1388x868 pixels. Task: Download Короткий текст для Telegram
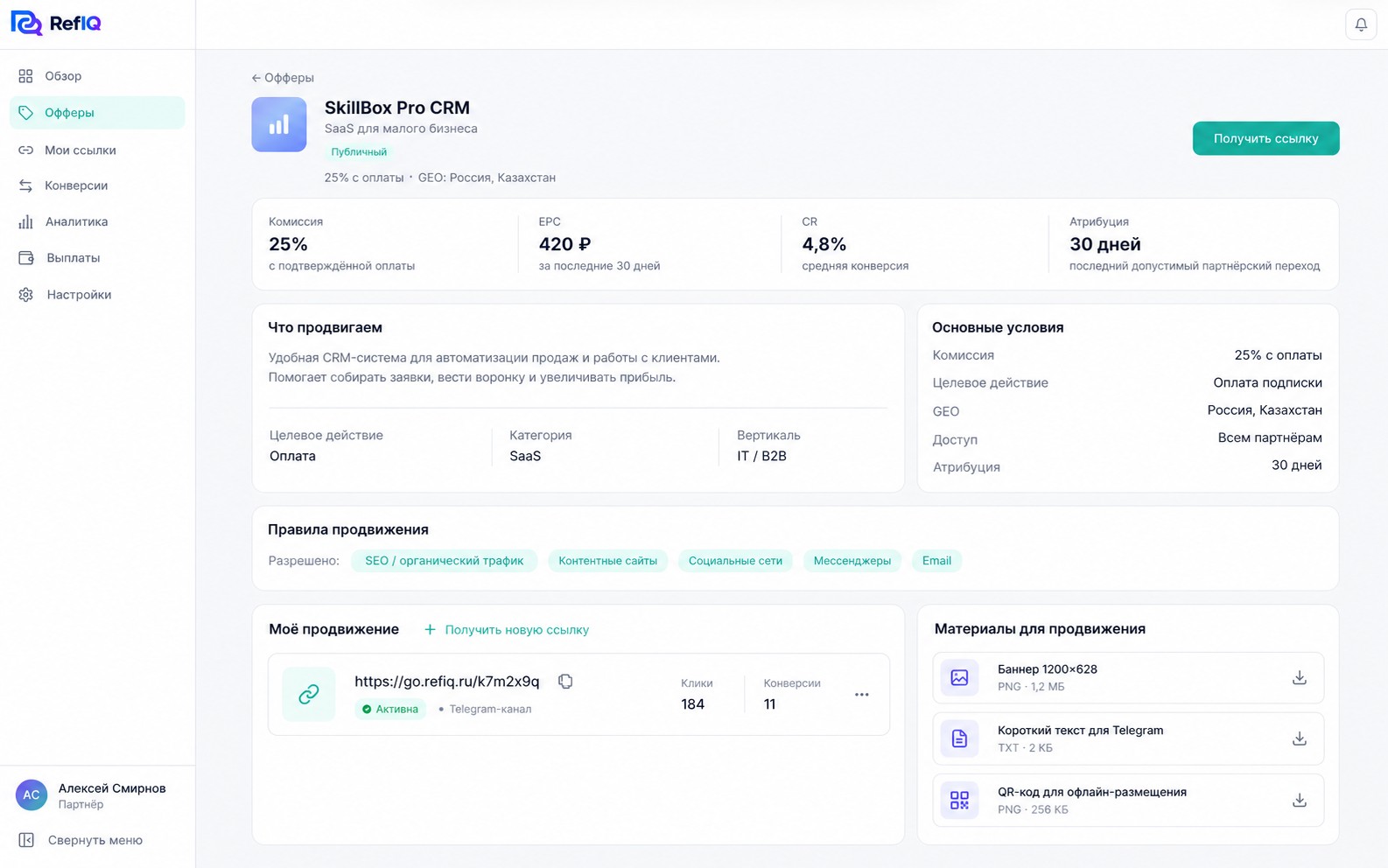click(1300, 739)
